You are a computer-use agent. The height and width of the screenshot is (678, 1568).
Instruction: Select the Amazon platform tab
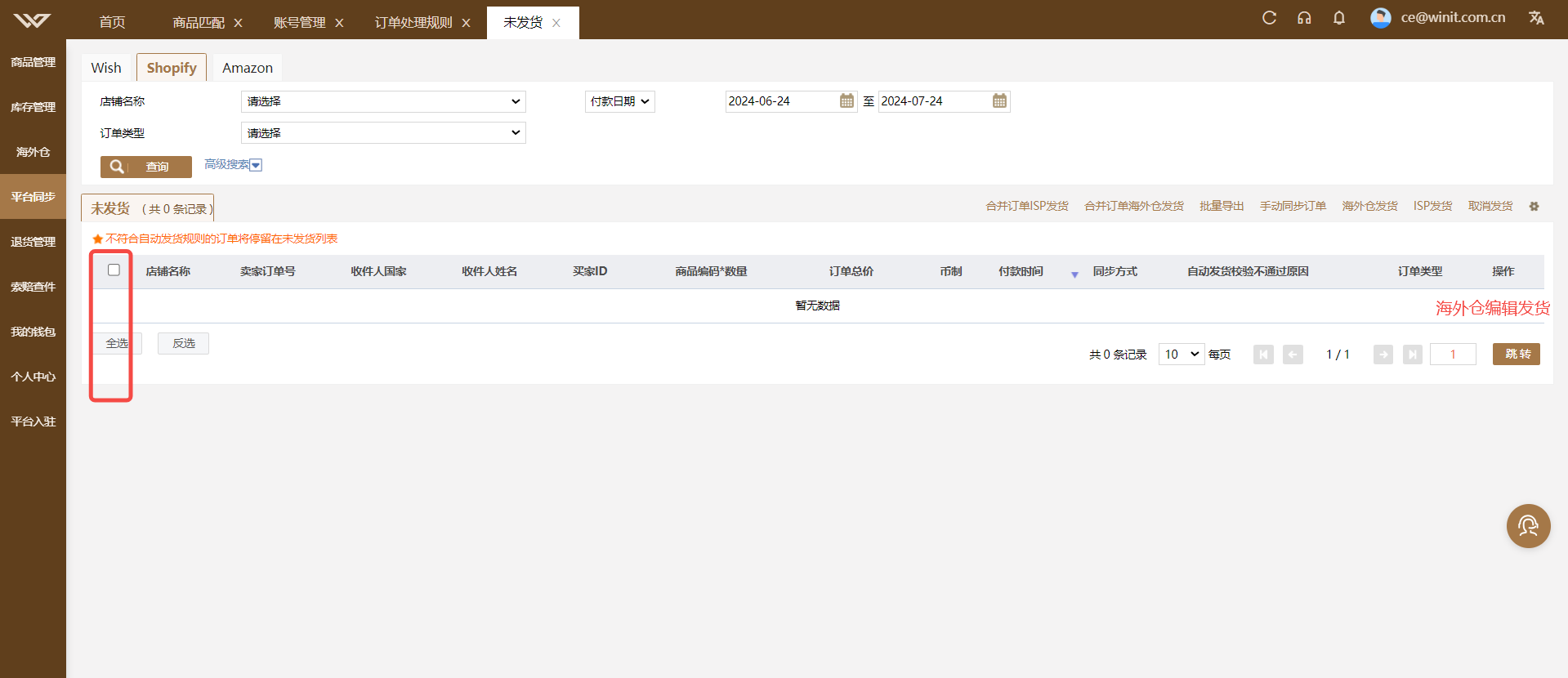click(x=248, y=68)
